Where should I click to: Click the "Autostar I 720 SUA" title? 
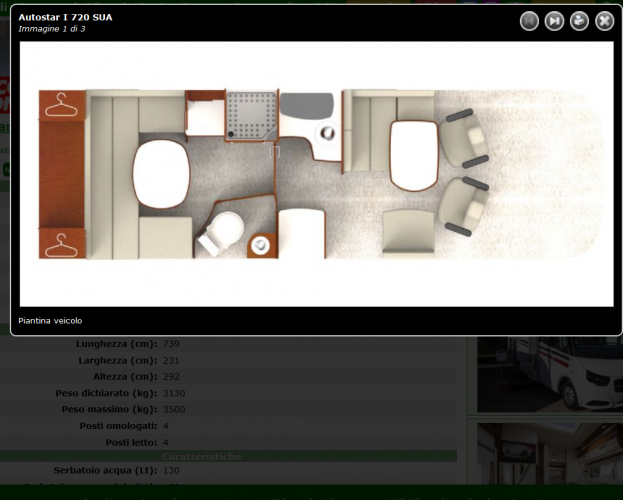pyautogui.click(x=65, y=17)
